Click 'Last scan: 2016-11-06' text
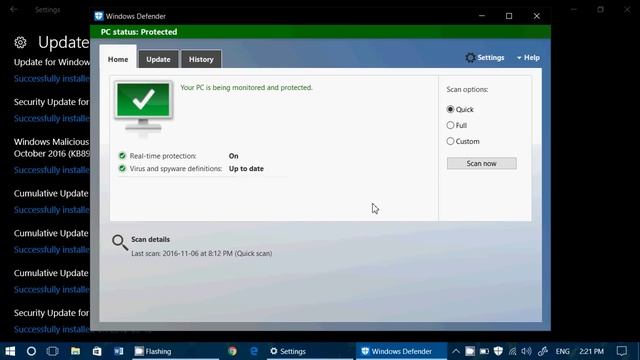 point(202,253)
